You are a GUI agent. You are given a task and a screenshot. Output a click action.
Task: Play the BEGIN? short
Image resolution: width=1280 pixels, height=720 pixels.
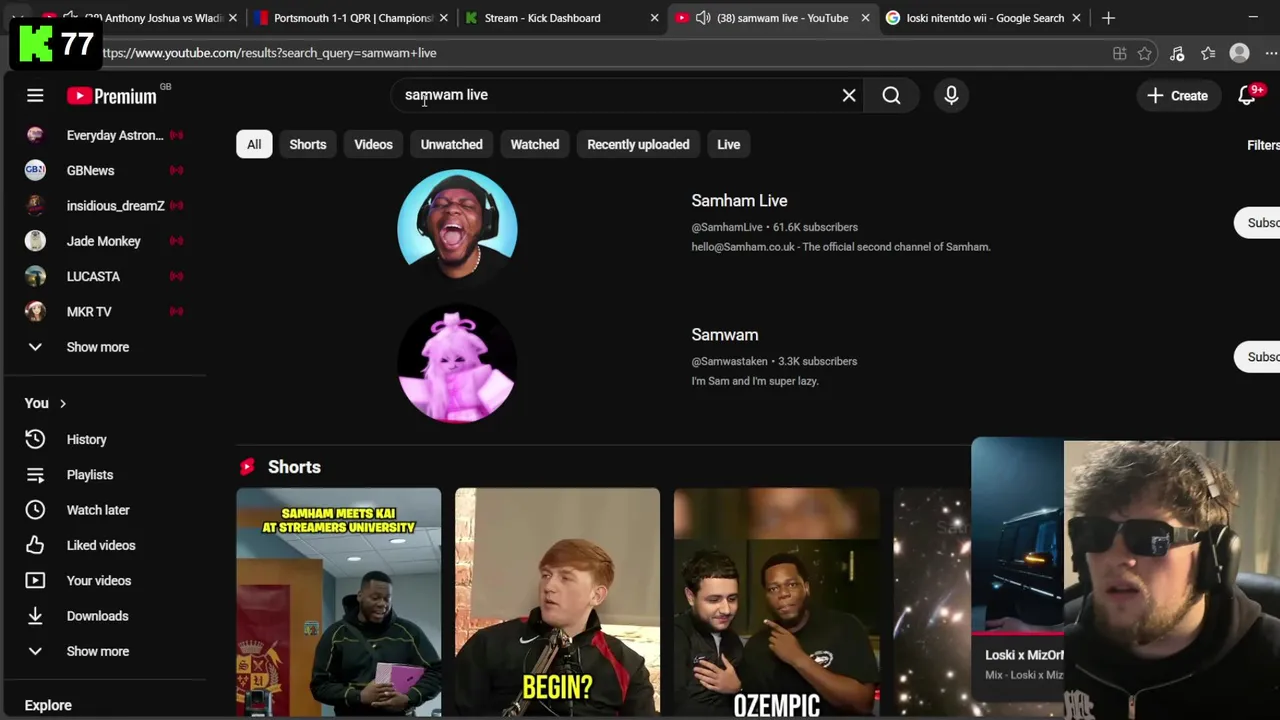coord(557,602)
